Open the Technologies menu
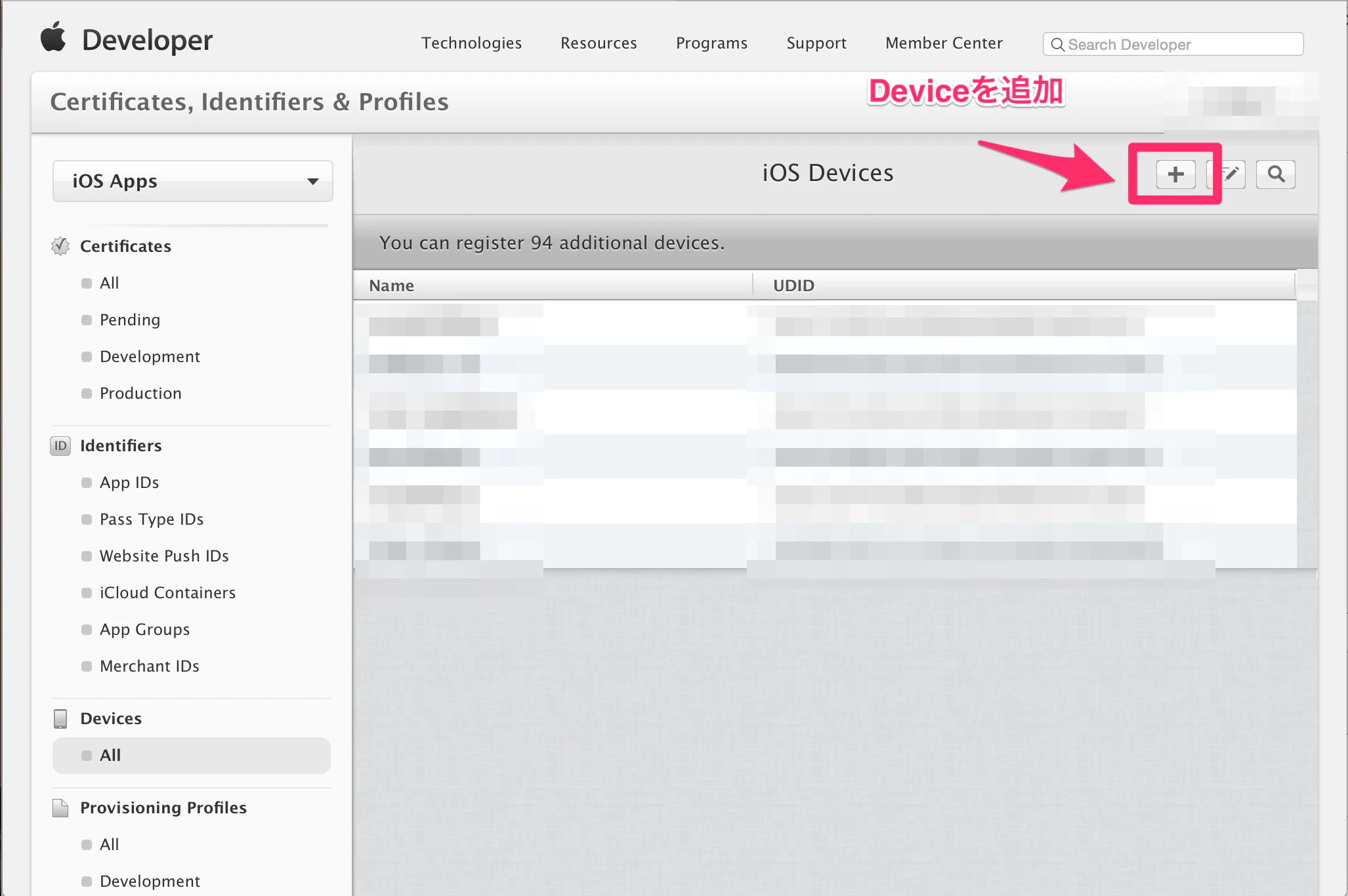Screen dimensions: 1348x896 click(x=471, y=43)
